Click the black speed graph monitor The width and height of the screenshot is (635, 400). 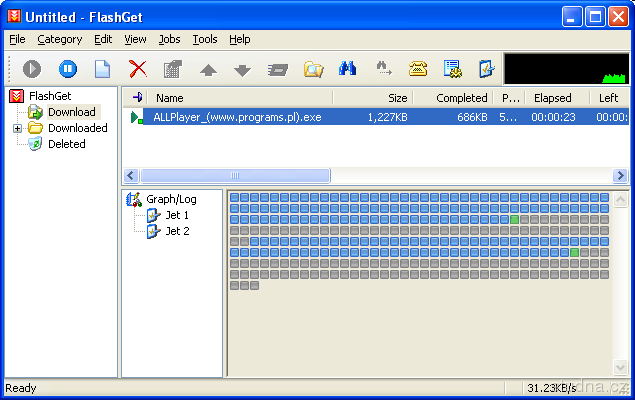coord(566,68)
